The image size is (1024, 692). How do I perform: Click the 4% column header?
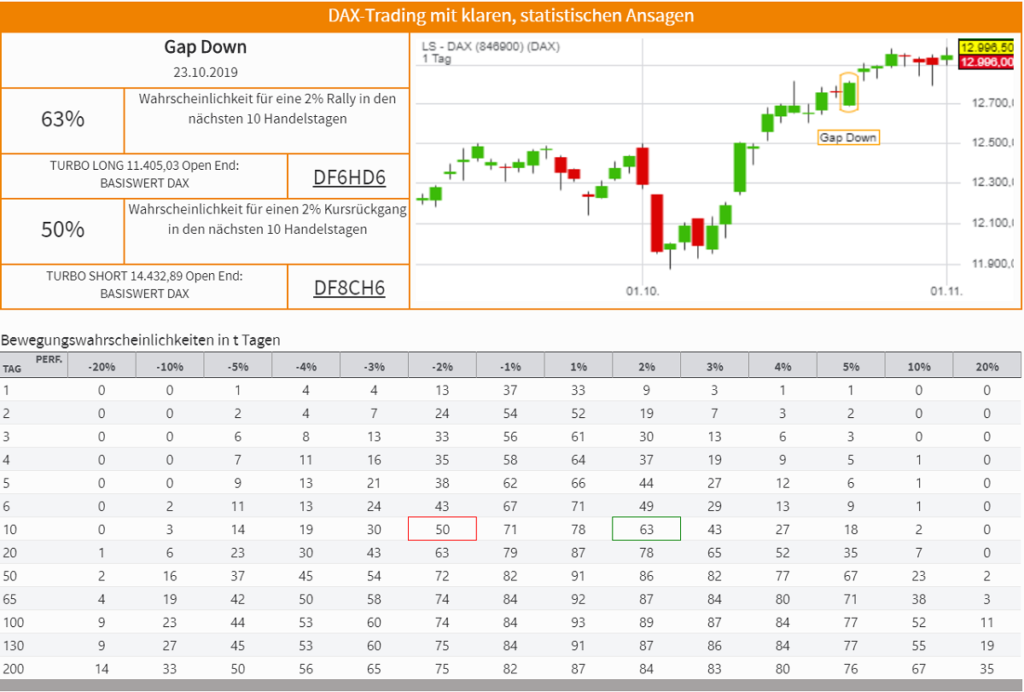tap(782, 367)
